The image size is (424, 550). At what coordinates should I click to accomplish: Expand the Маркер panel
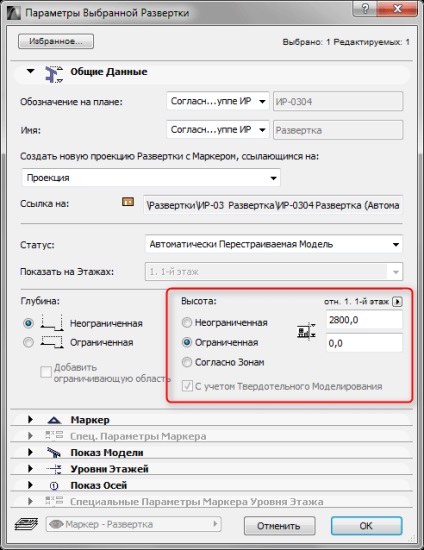31,420
